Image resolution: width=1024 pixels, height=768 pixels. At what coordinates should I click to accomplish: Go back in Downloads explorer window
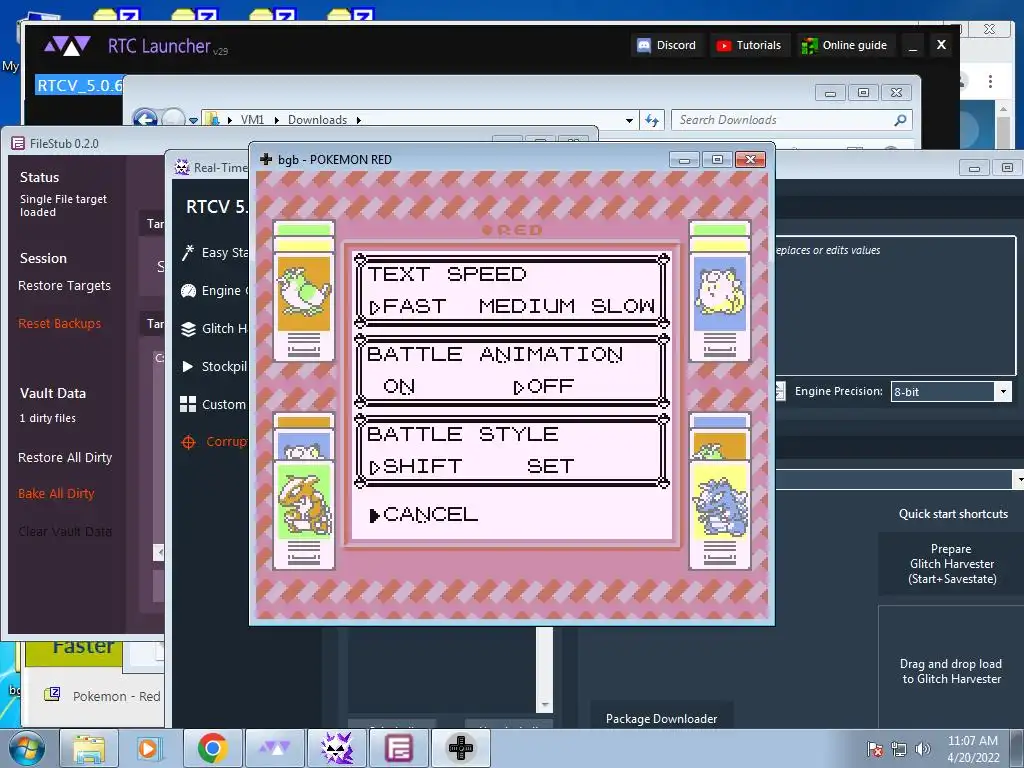pos(145,119)
